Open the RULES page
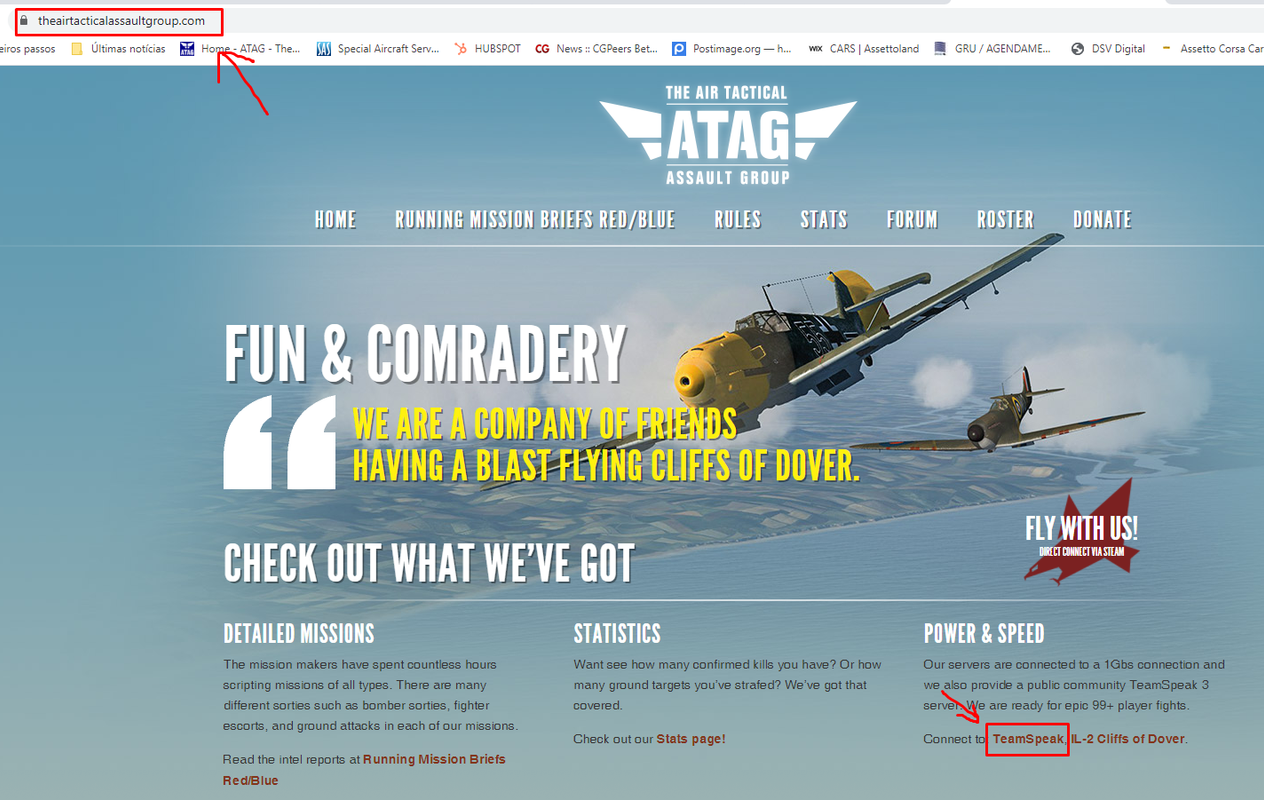 pyautogui.click(x=738, y=220)
